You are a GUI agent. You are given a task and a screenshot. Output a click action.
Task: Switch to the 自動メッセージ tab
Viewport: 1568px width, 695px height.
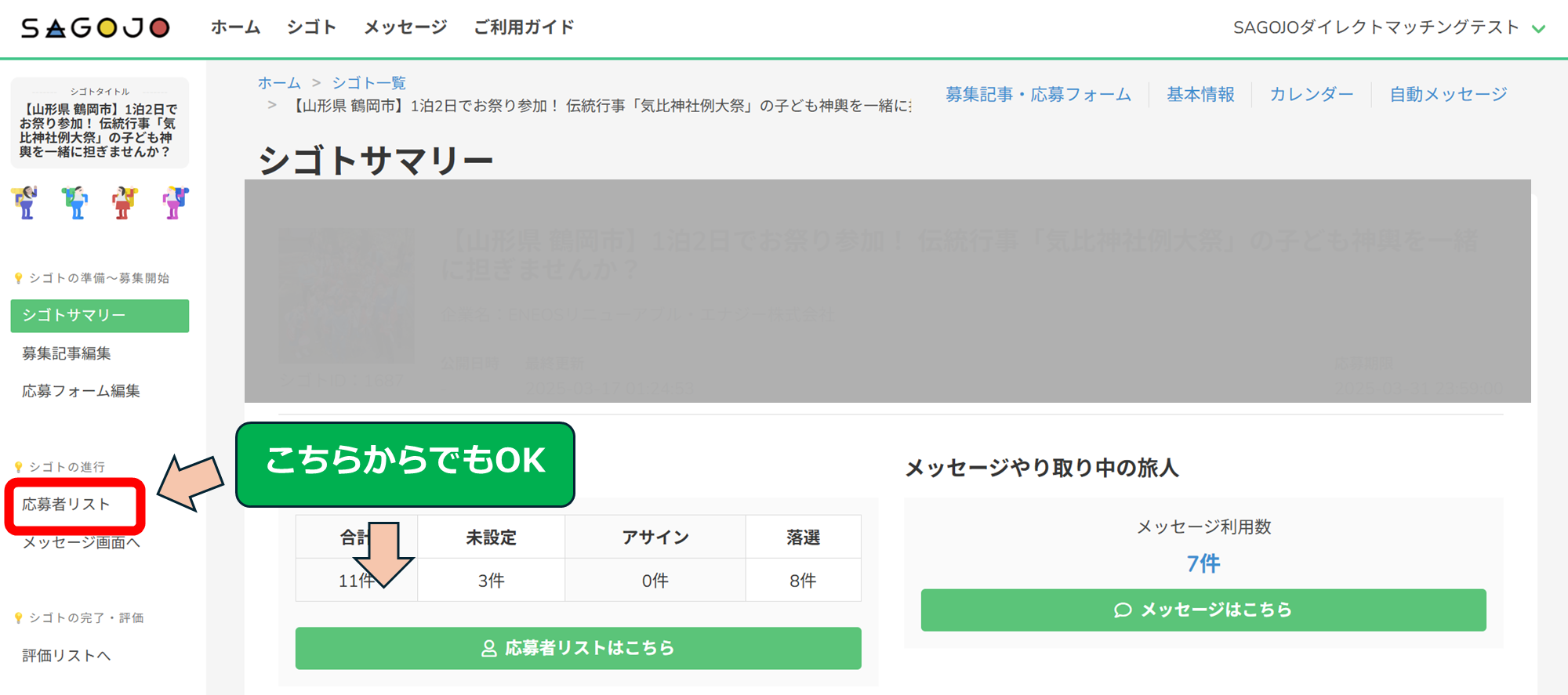coord(1448,94)
